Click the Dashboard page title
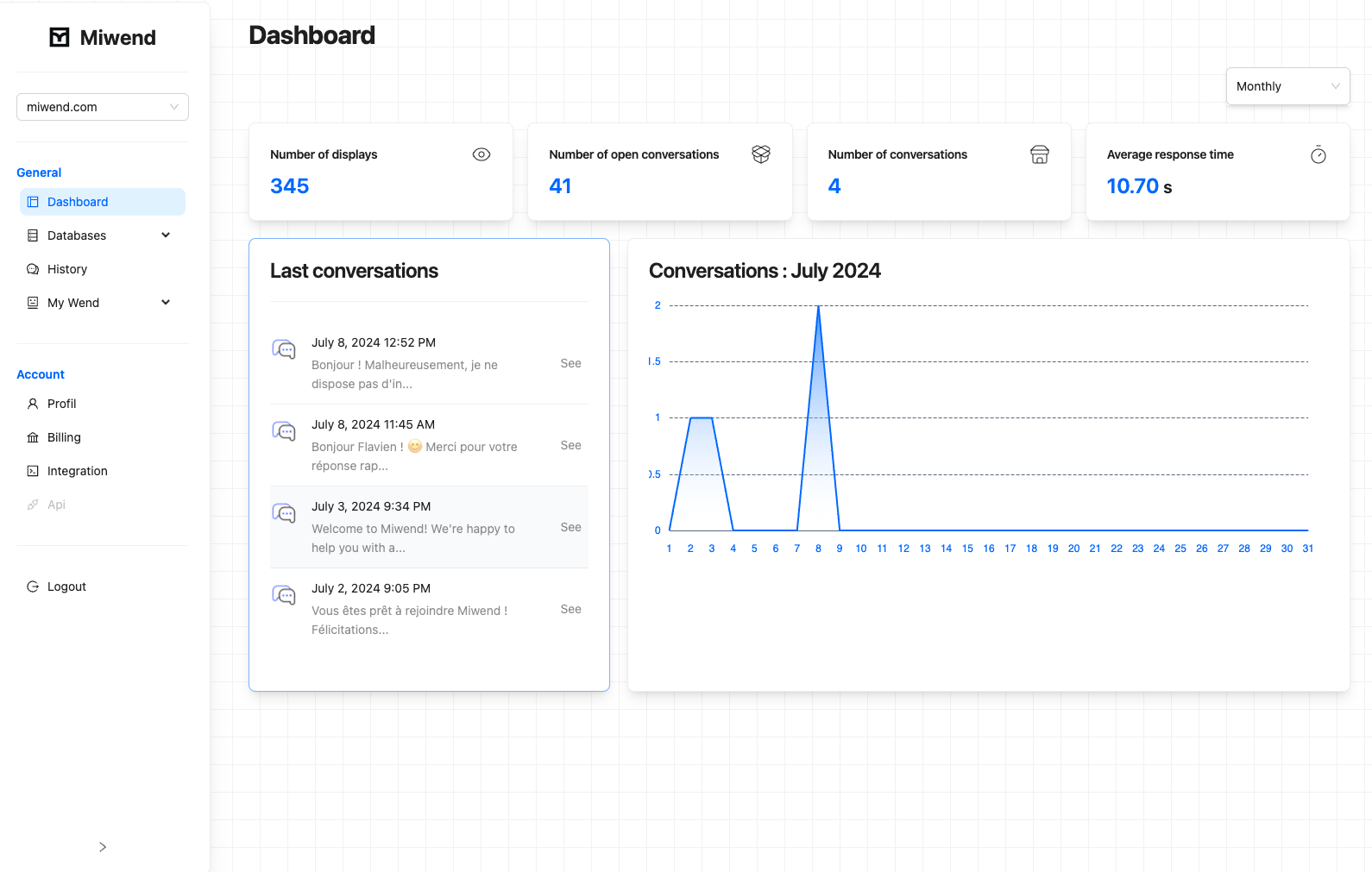Screen dimensions: 1372x872 pos(312,35)
